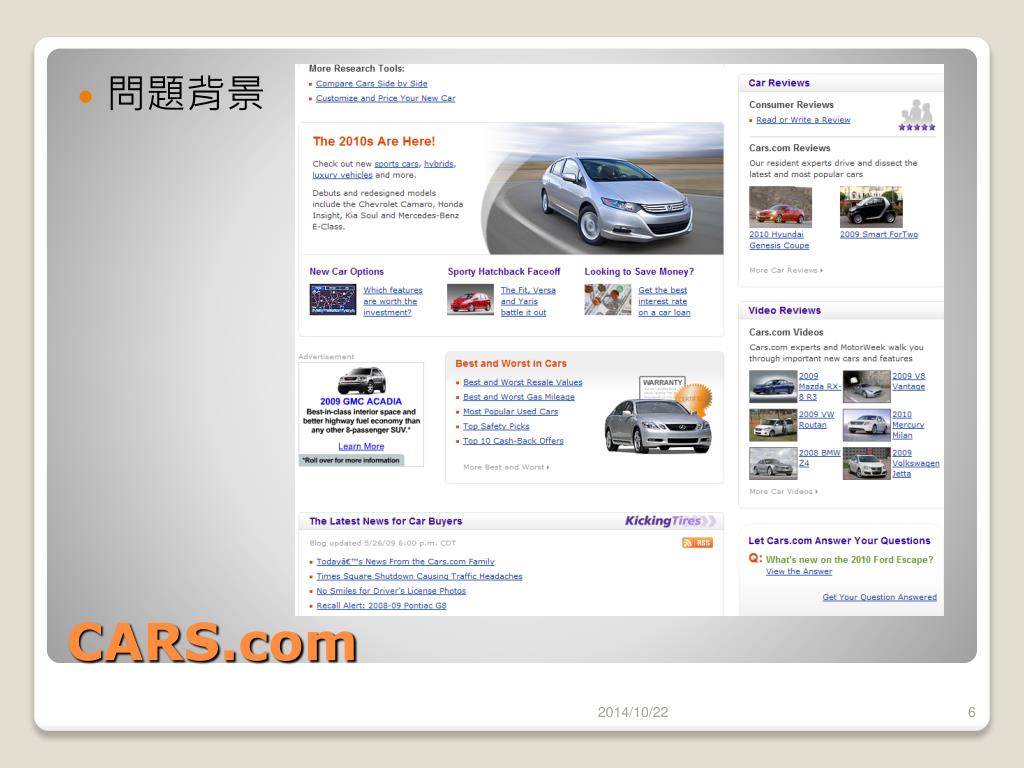
Task: Open Top Safety Picks link
Action: [496, 426]
